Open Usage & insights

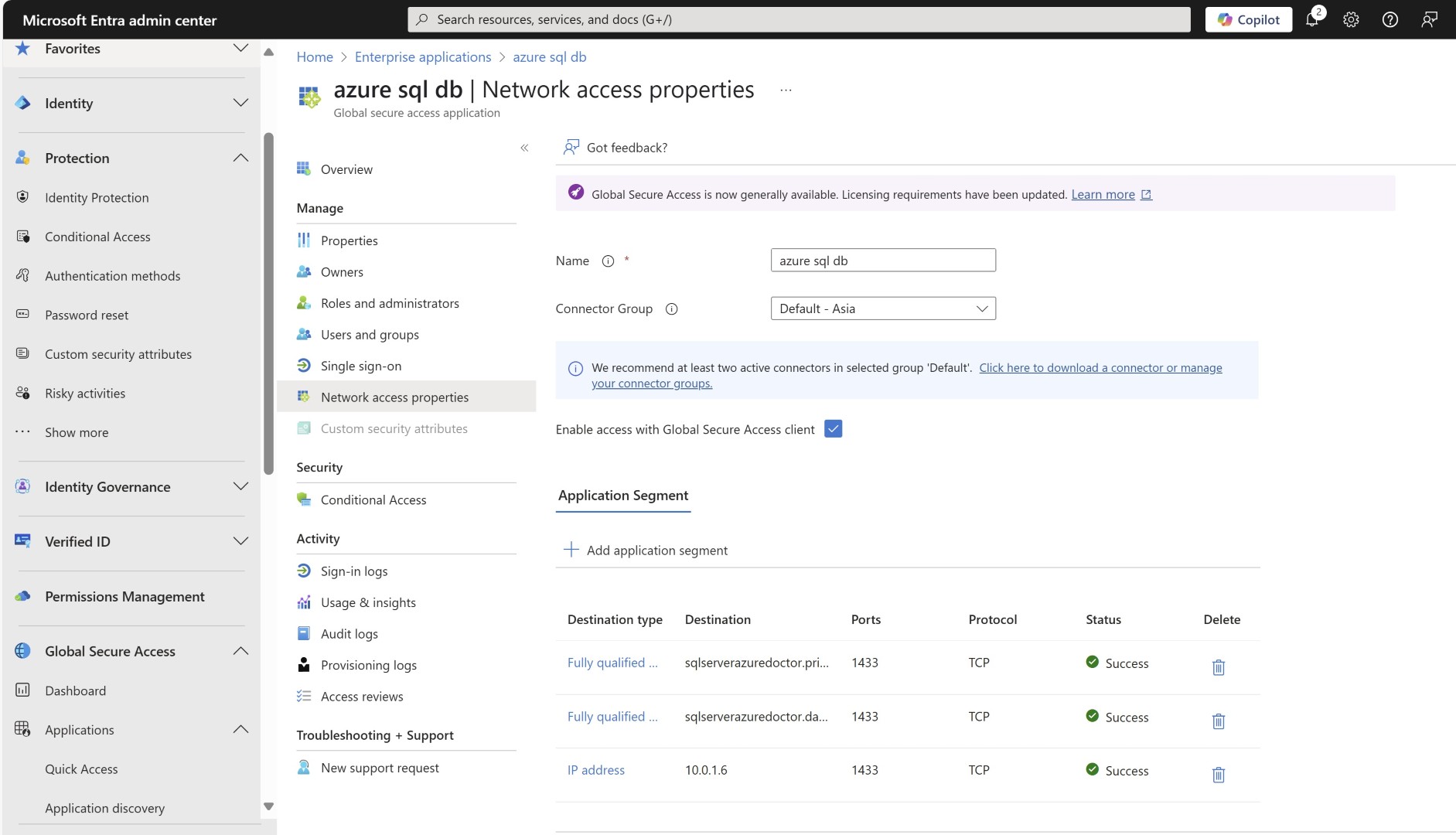368,603
